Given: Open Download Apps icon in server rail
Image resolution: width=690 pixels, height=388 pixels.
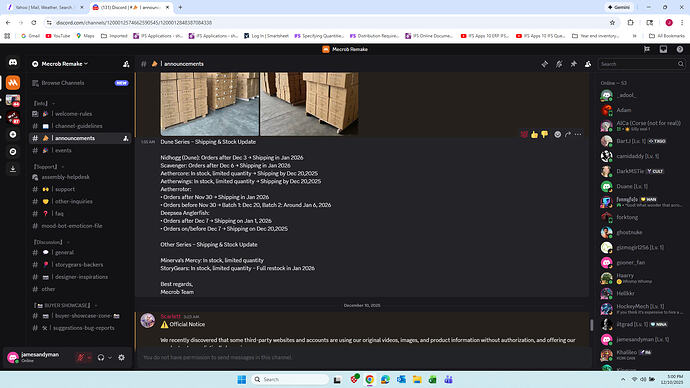Looking at the screenshot, I should tap(13, 169).
